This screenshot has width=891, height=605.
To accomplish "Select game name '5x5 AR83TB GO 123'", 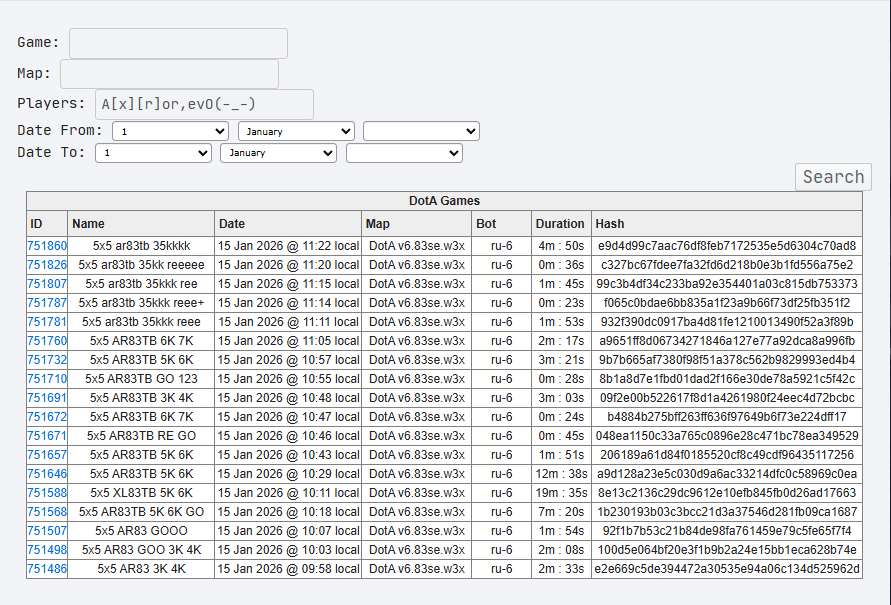I will [x=141, y=379].
